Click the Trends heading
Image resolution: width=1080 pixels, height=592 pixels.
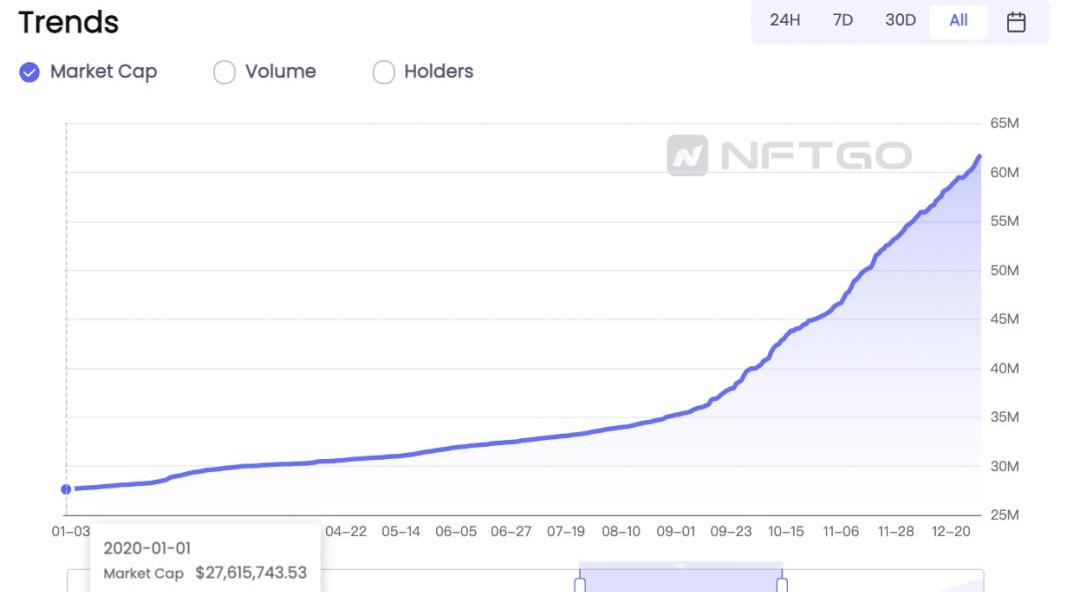pyautogui.click(x=69, y=22)
